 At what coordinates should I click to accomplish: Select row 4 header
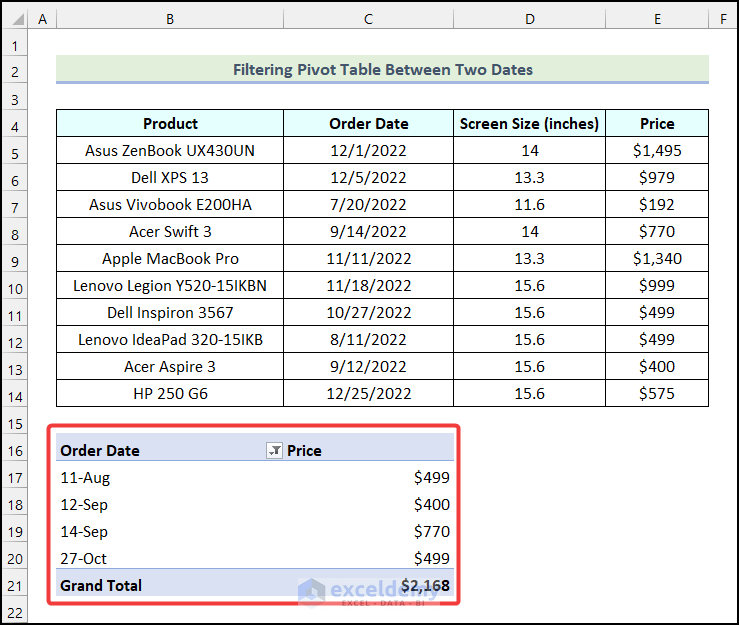pyautogui.click(x=14, y=124)
